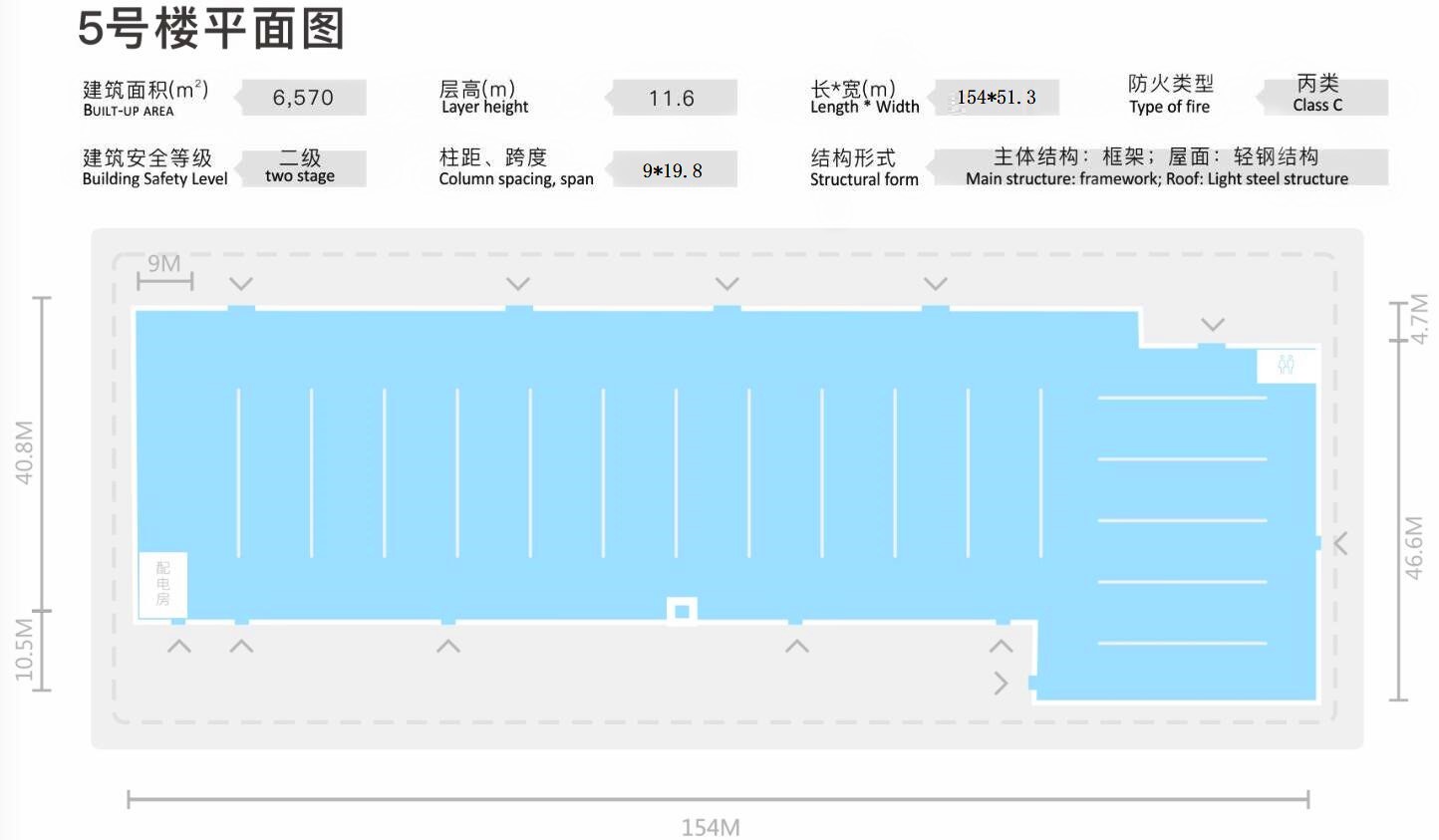Click the left-pointing entrance arrow beside 46.6M
1439x840 pixels.
click(1340, 543)
